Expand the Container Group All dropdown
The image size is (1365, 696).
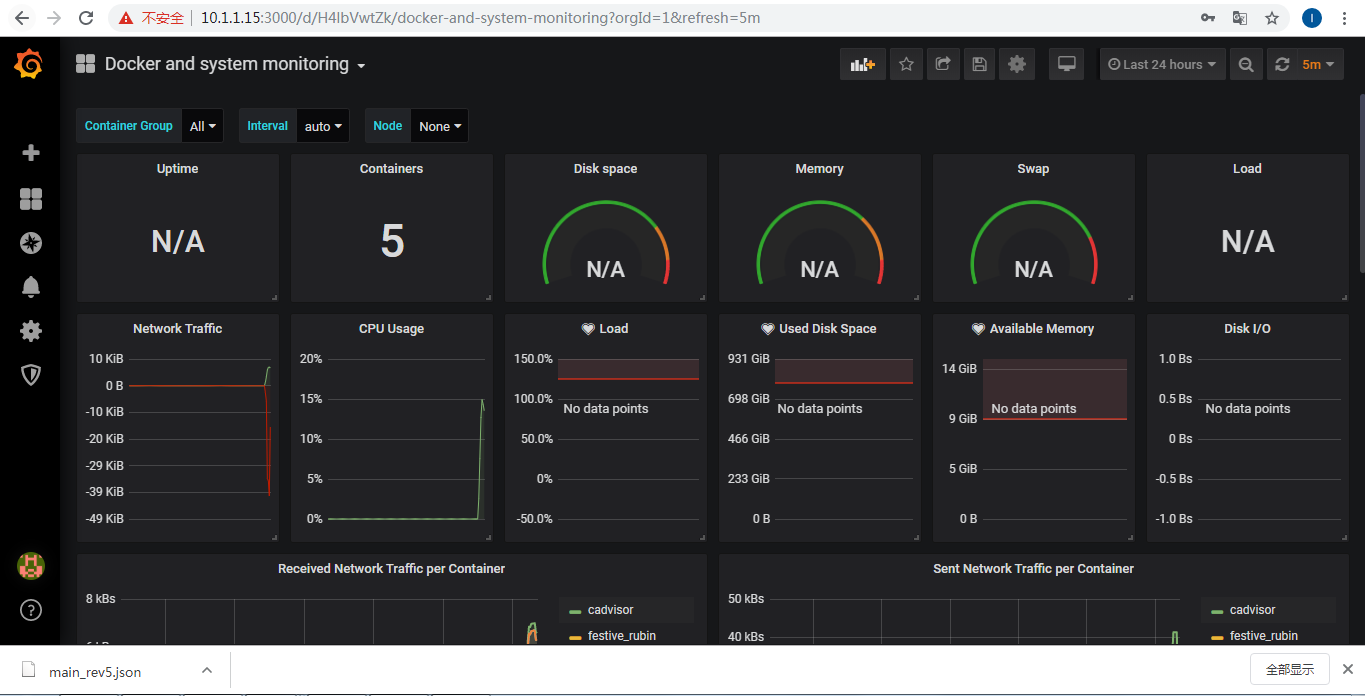coord(203,126)
